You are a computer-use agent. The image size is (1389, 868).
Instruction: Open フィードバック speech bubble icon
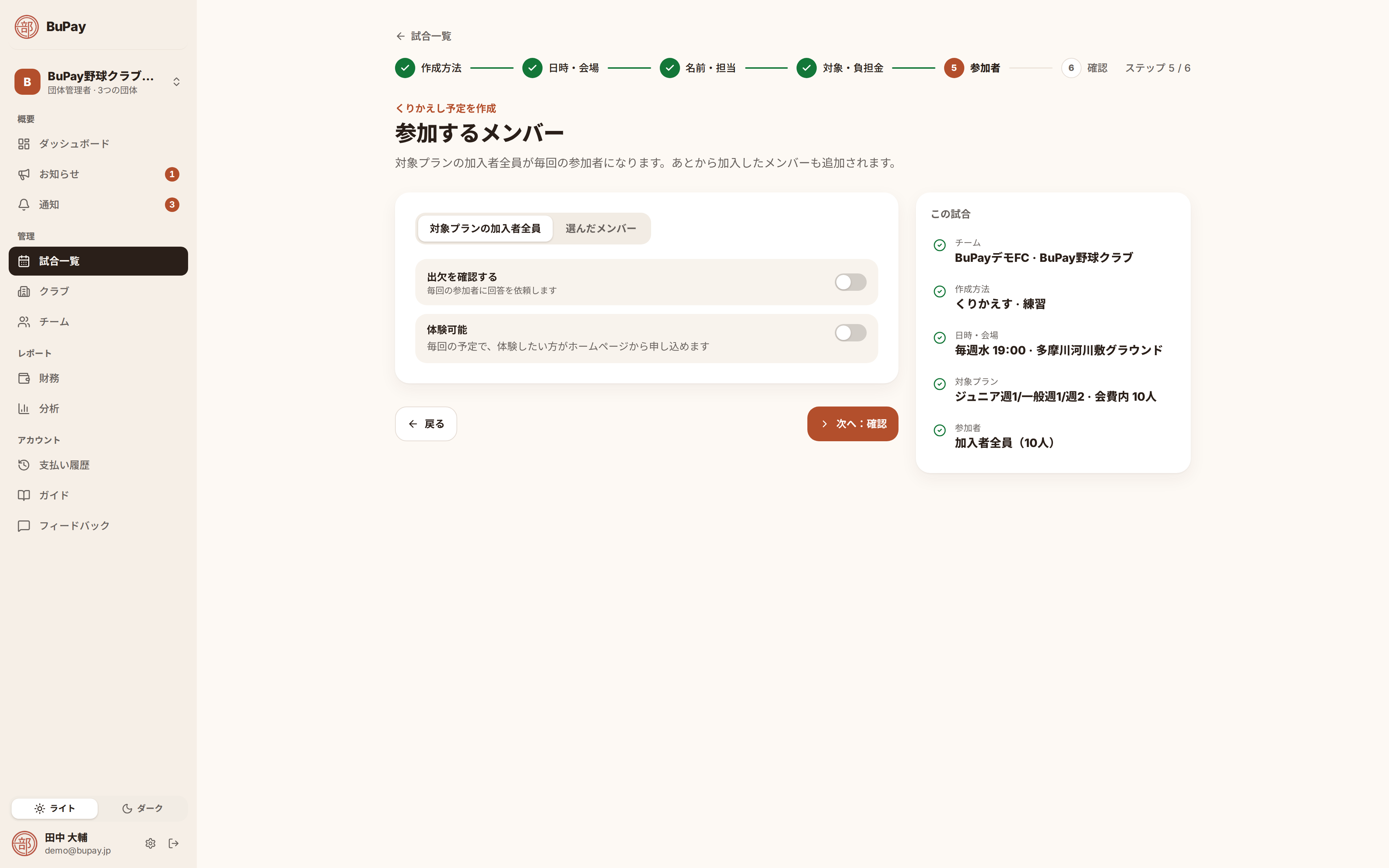pos(24,526)
